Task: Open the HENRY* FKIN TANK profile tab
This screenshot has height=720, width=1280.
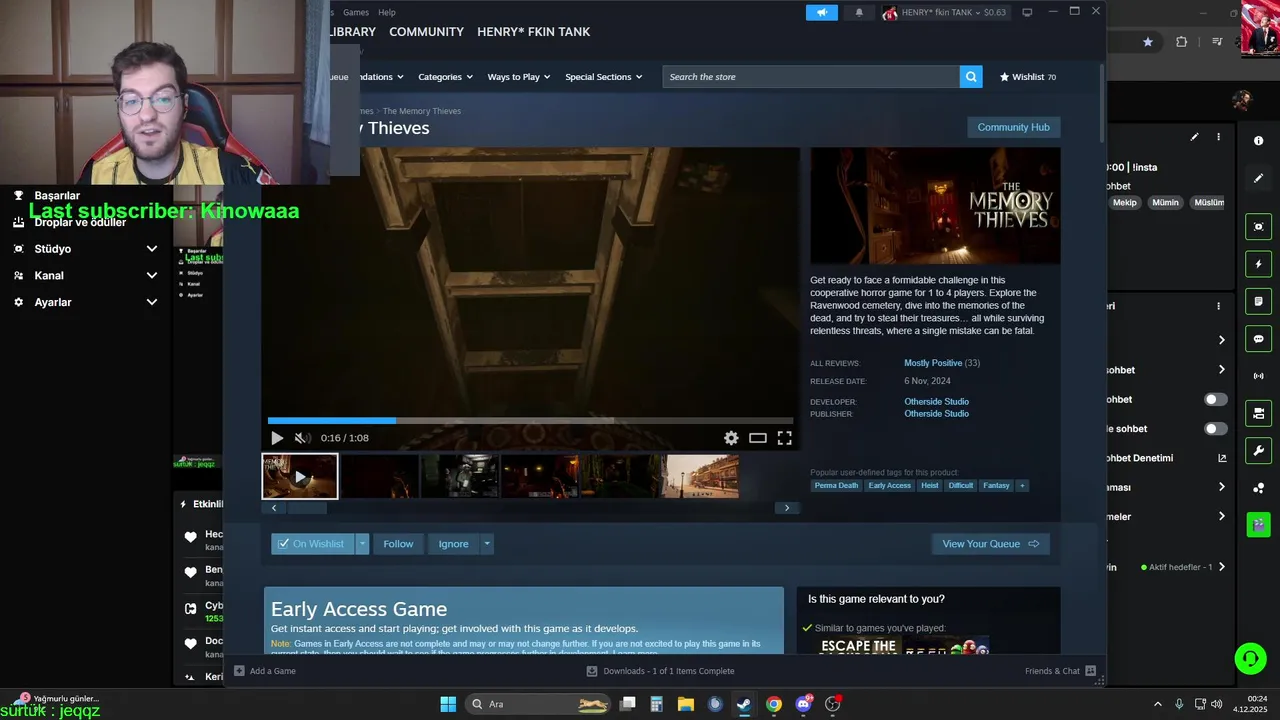Action: 533,32
